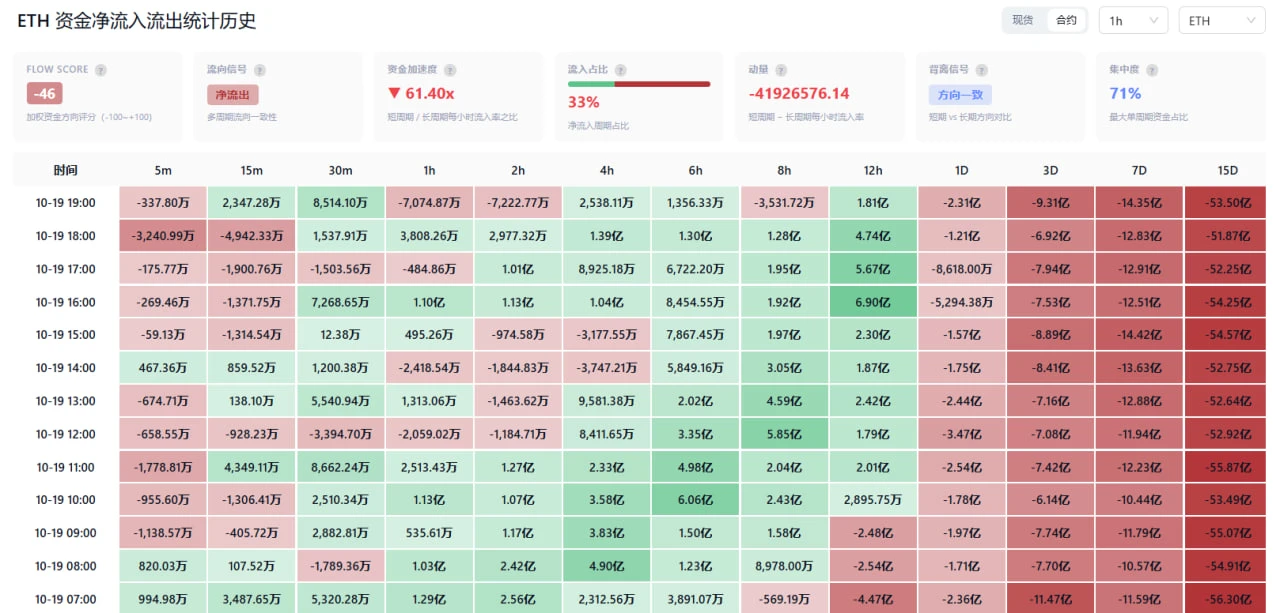The height and width of the screenshot is (613, 1280).
Task: Open the 1h interval dropdown
Action: [1133, 20]
